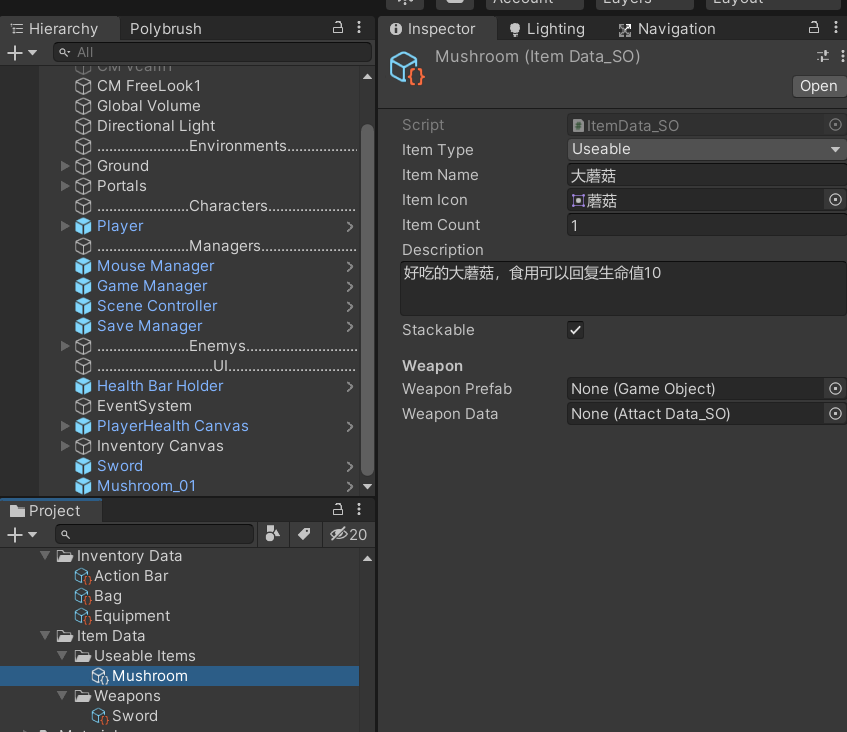Open the Weapon Data object picker circle

pyautogui.click(x=835, y=413)
